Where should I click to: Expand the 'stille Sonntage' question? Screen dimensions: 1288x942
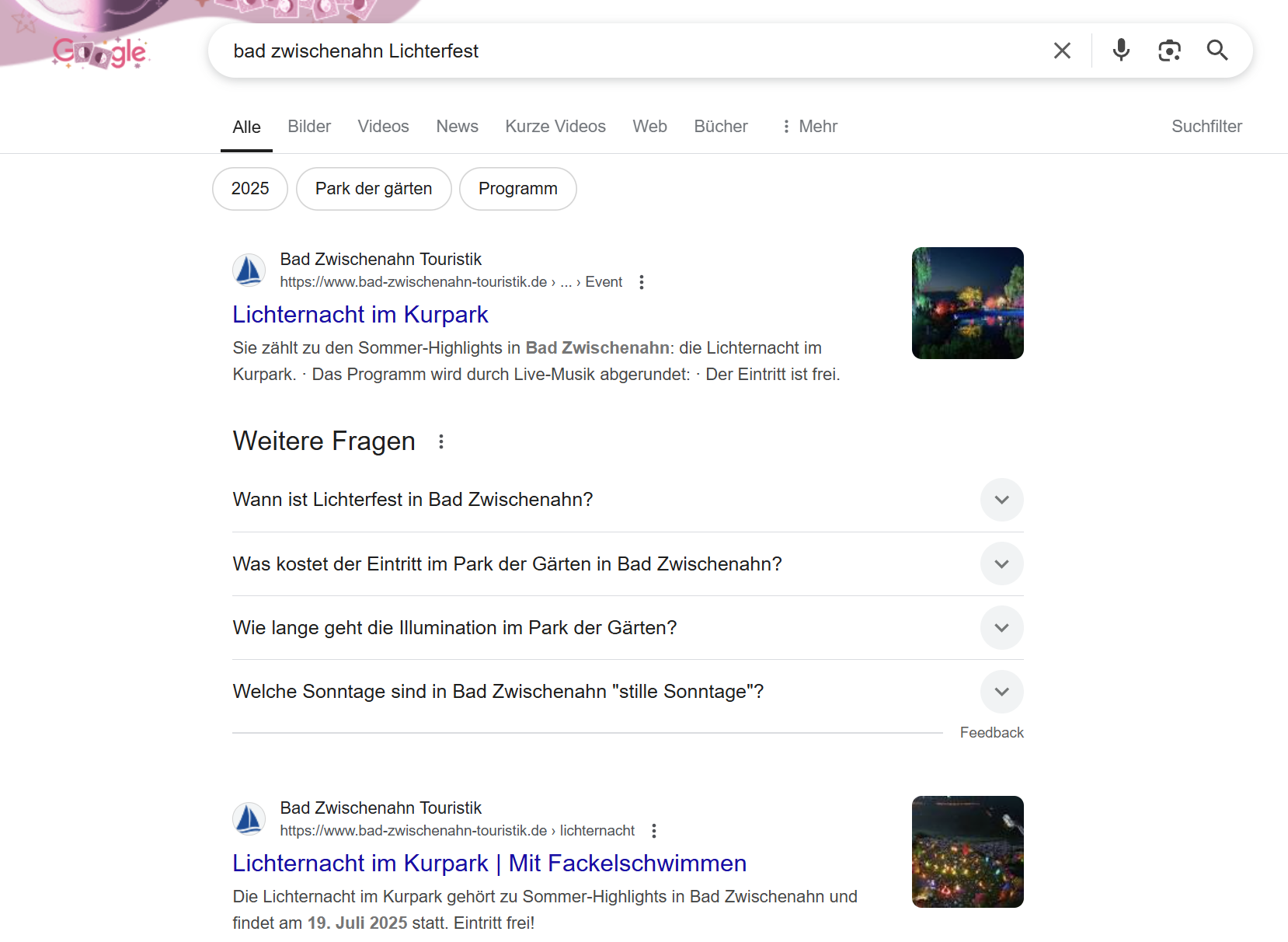click(628, 692)
